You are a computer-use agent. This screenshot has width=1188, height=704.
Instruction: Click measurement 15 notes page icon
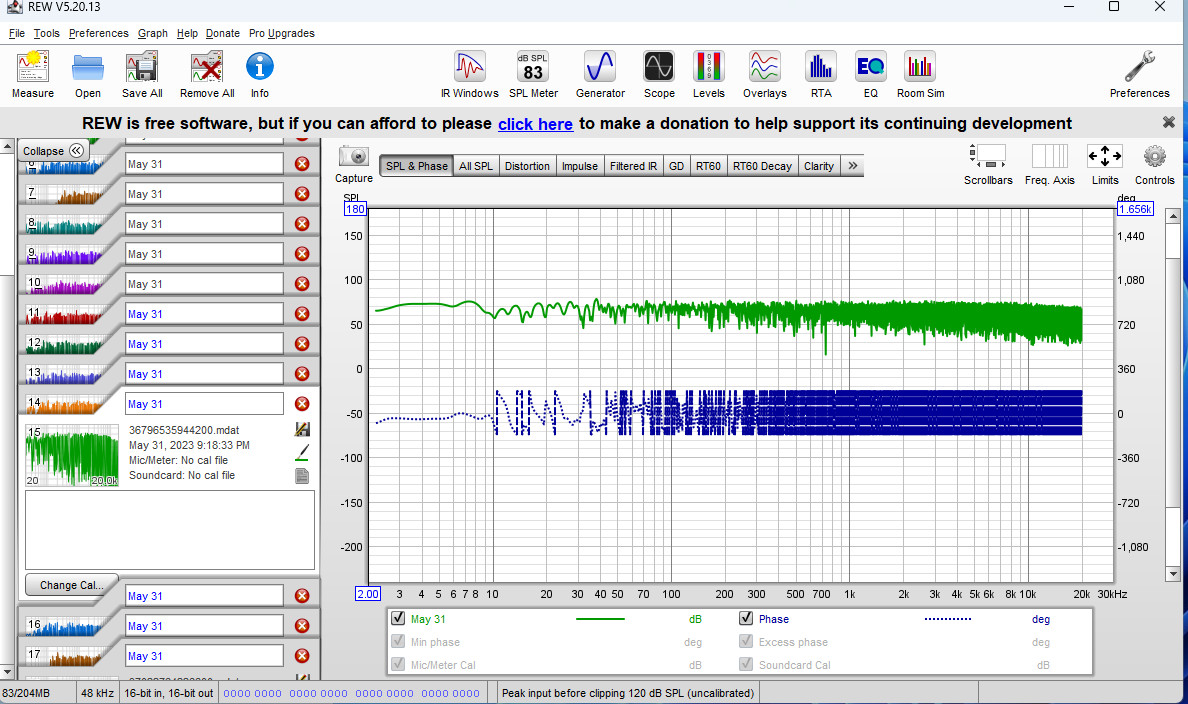(302, 476)
